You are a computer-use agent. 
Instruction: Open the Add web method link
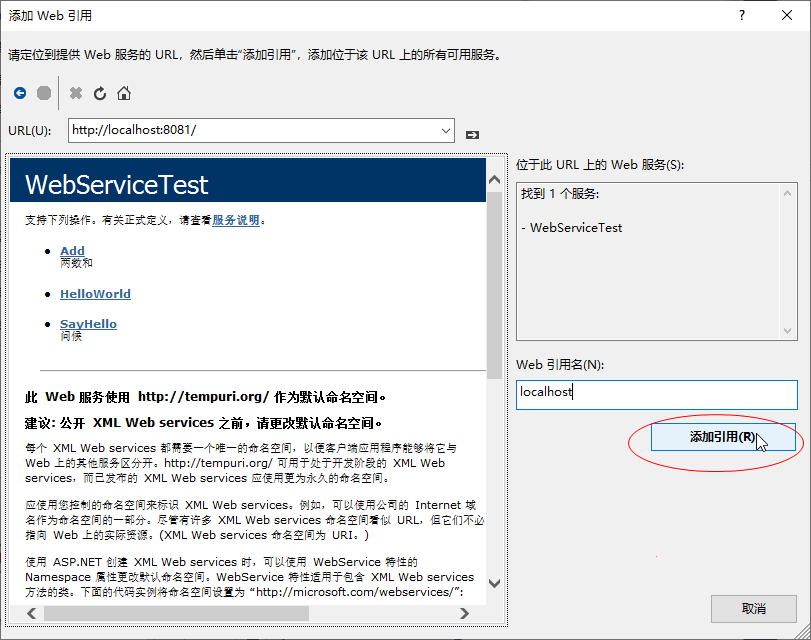click(72, 251)
